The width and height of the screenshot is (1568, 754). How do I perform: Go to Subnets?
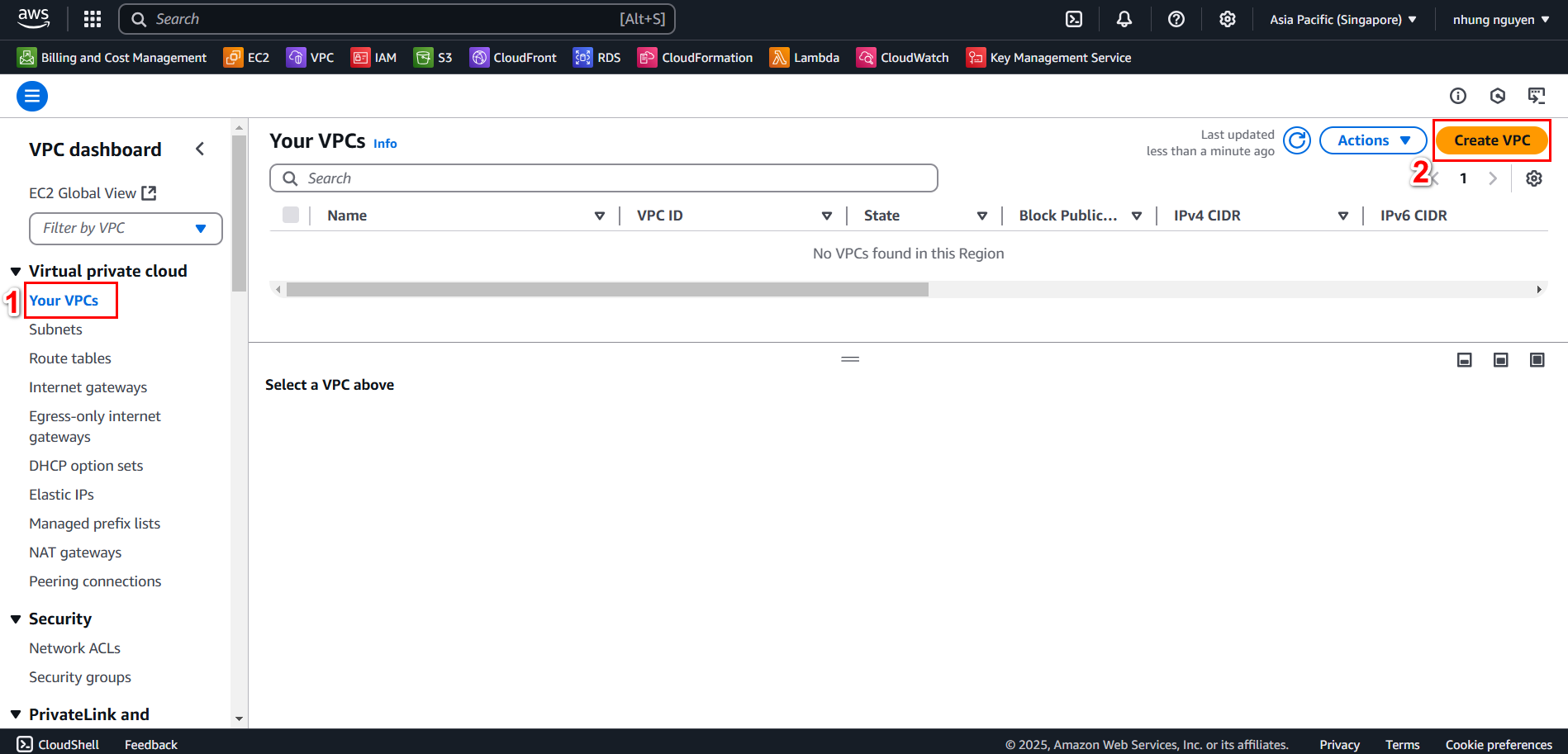(55, 330)
